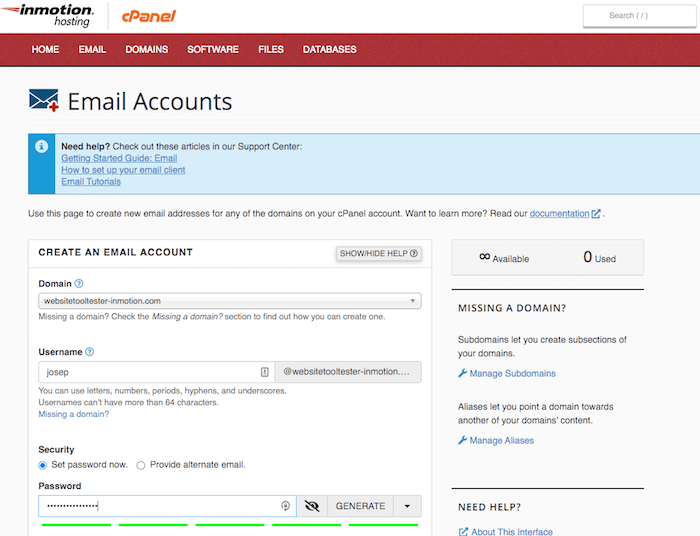
Task: Open the documentation link
Action: point(559,213)
